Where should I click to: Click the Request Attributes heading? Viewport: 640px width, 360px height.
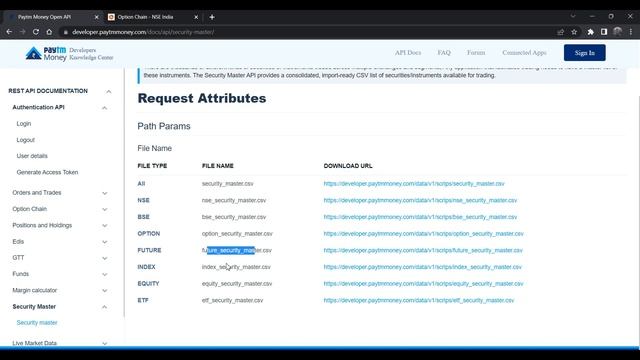pos(202,98)
